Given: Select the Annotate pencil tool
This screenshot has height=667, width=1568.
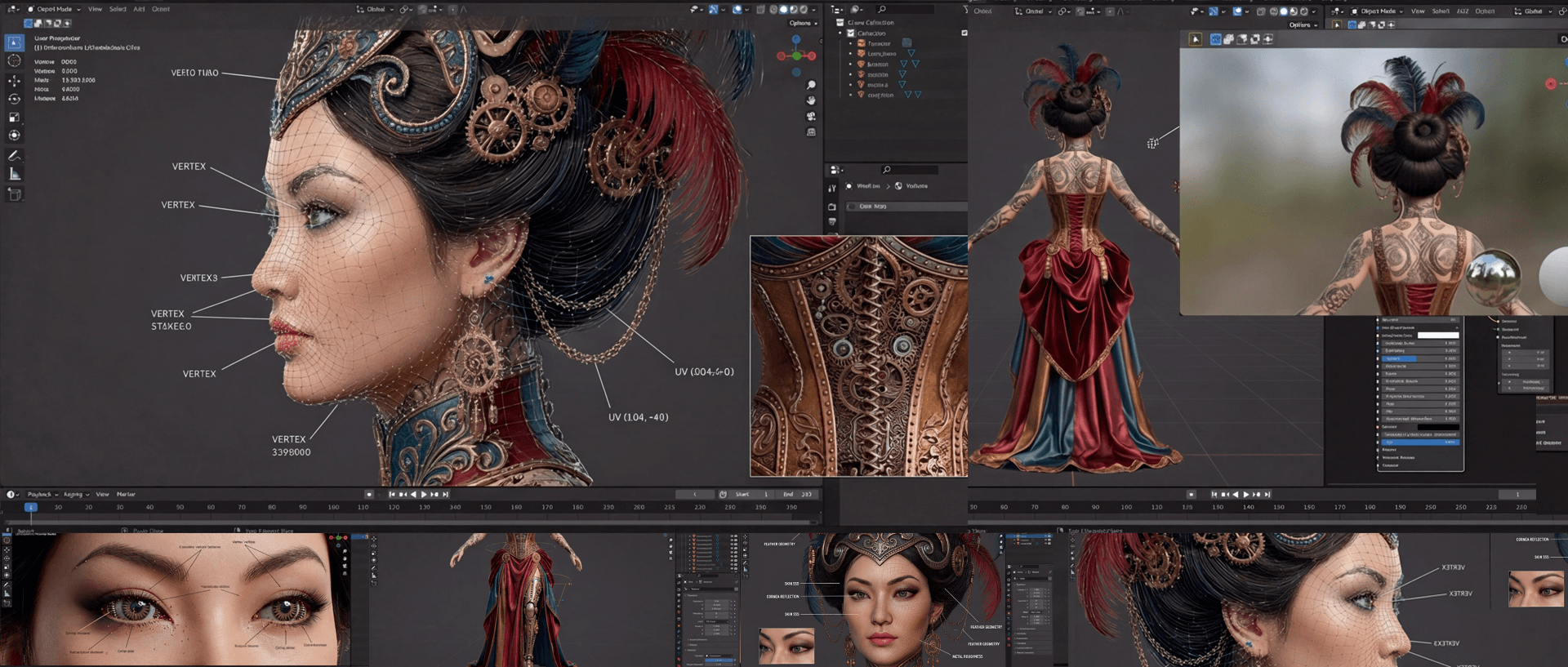Looking at the screenshot, I should point(14,155).
